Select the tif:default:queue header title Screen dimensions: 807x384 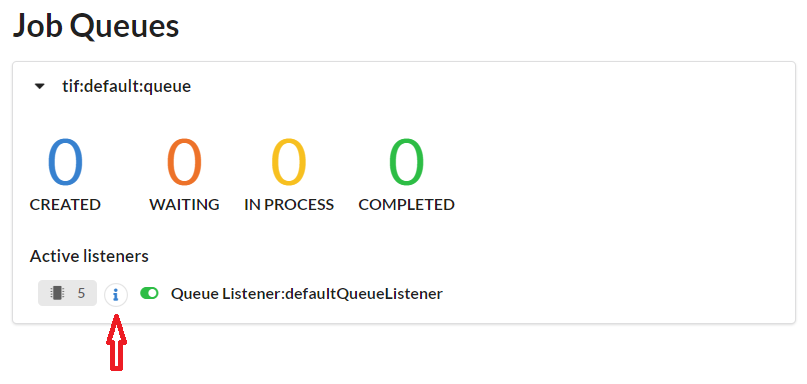click(127, 86)
